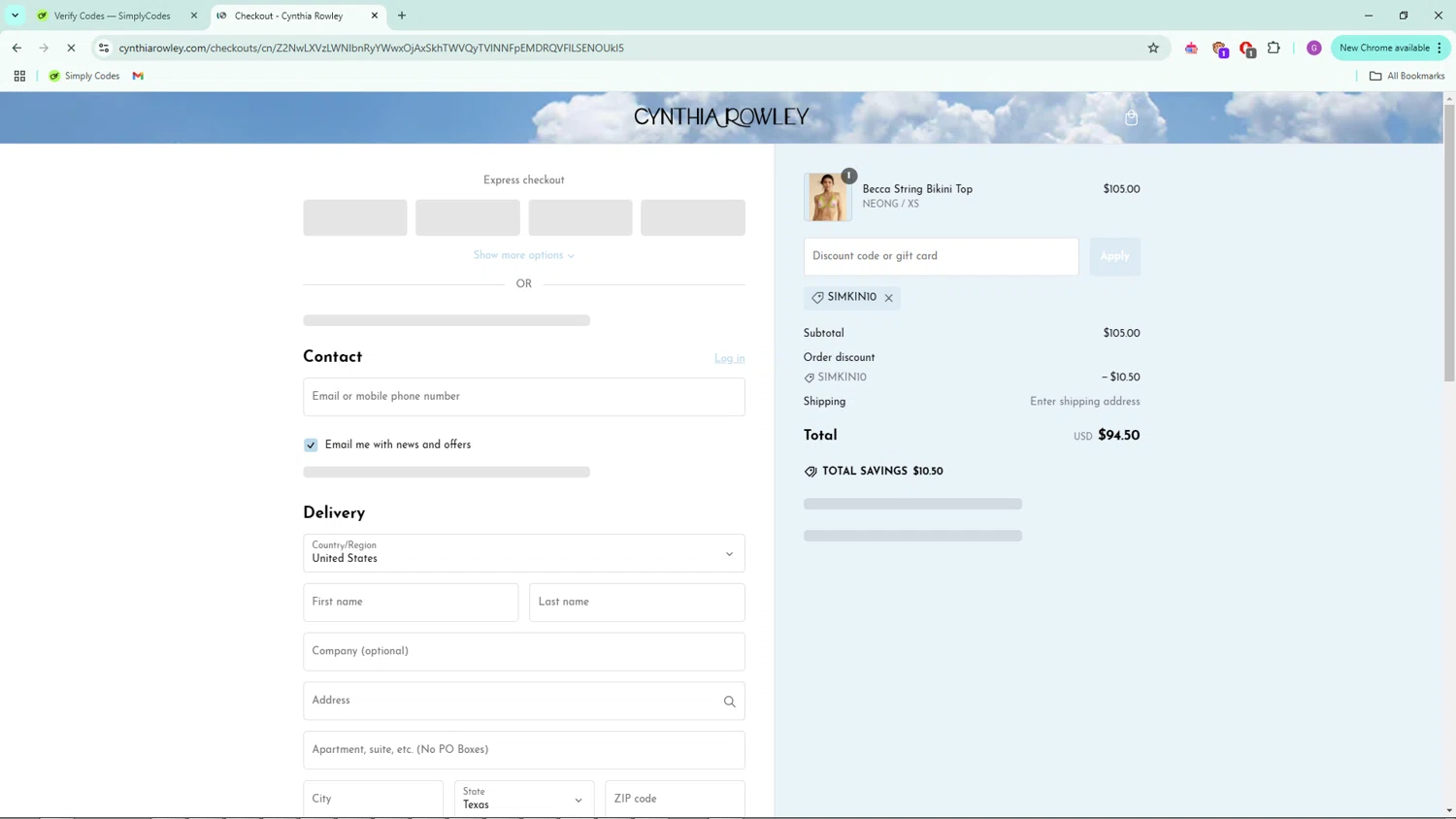Open the Chrome three-dot menu
The image size is (1456, 819).
[1439, 48]
